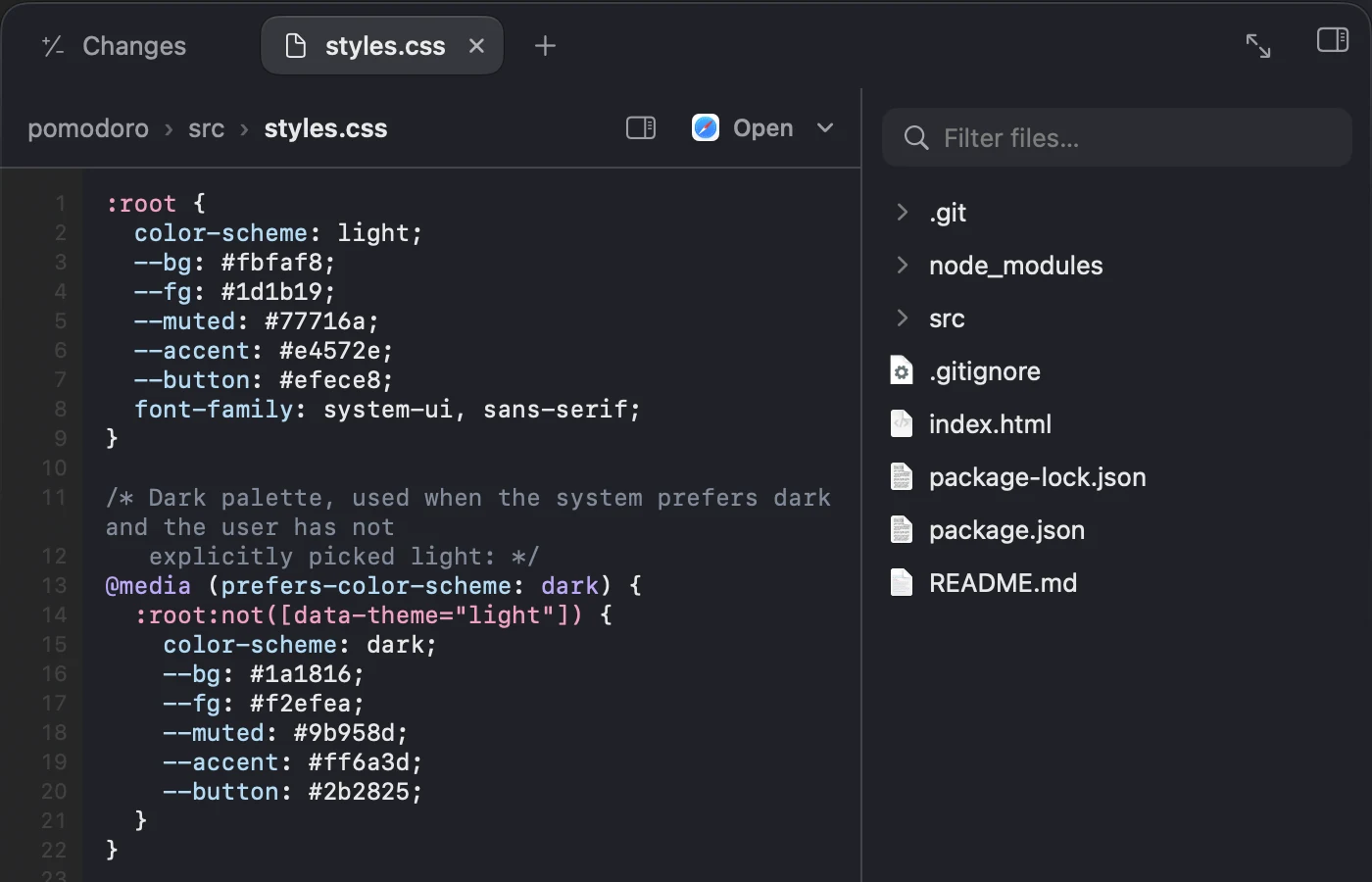
Task: Click the Open button
Action: [763, 127]
